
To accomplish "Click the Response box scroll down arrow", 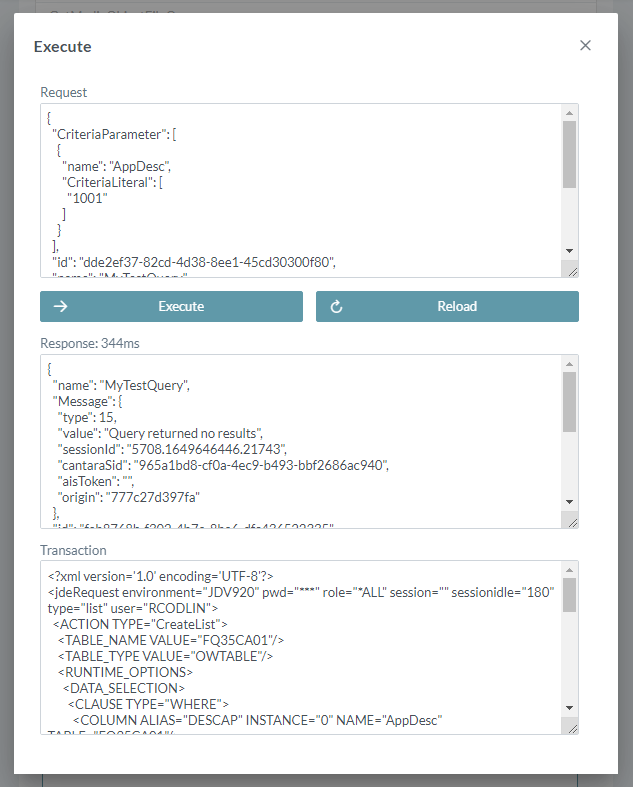I will tap(569, 501).
